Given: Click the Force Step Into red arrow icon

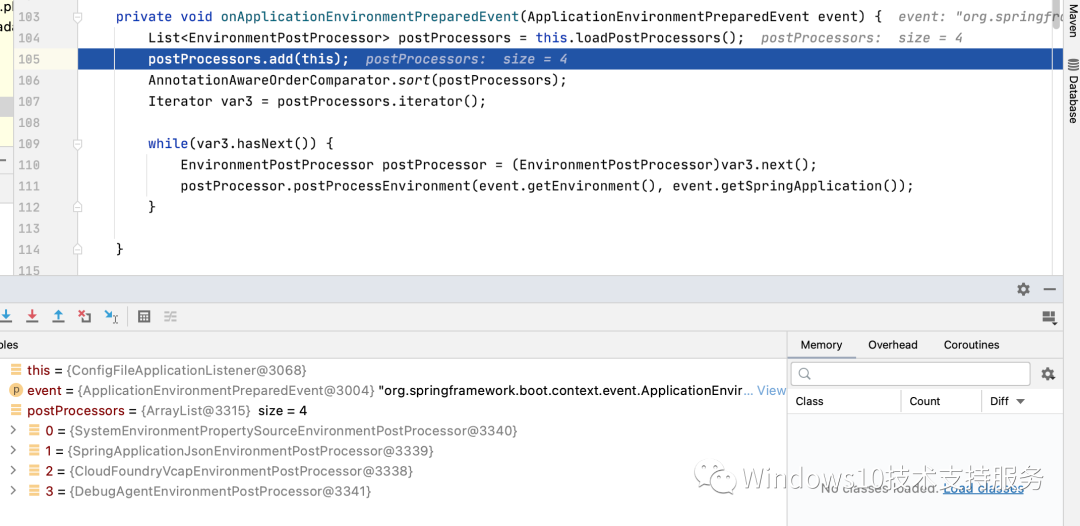Looking at the screenshot, I should 32,316.
